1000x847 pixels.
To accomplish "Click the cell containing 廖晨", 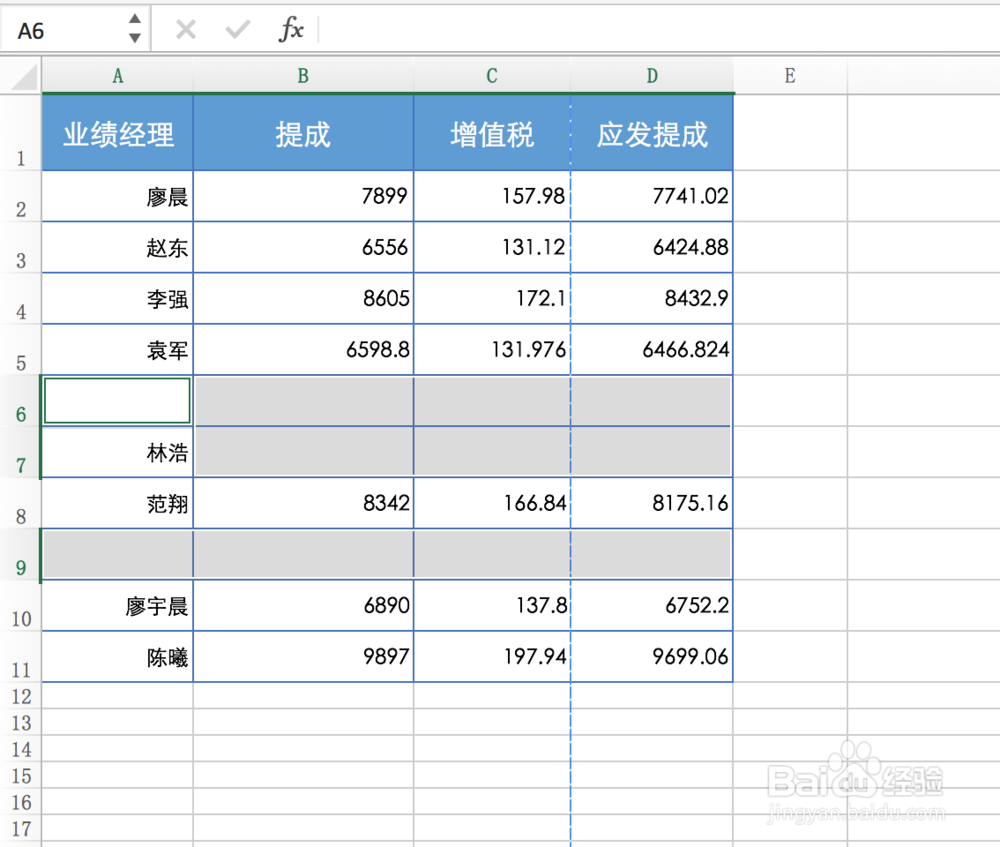I will tap(117, 196).
